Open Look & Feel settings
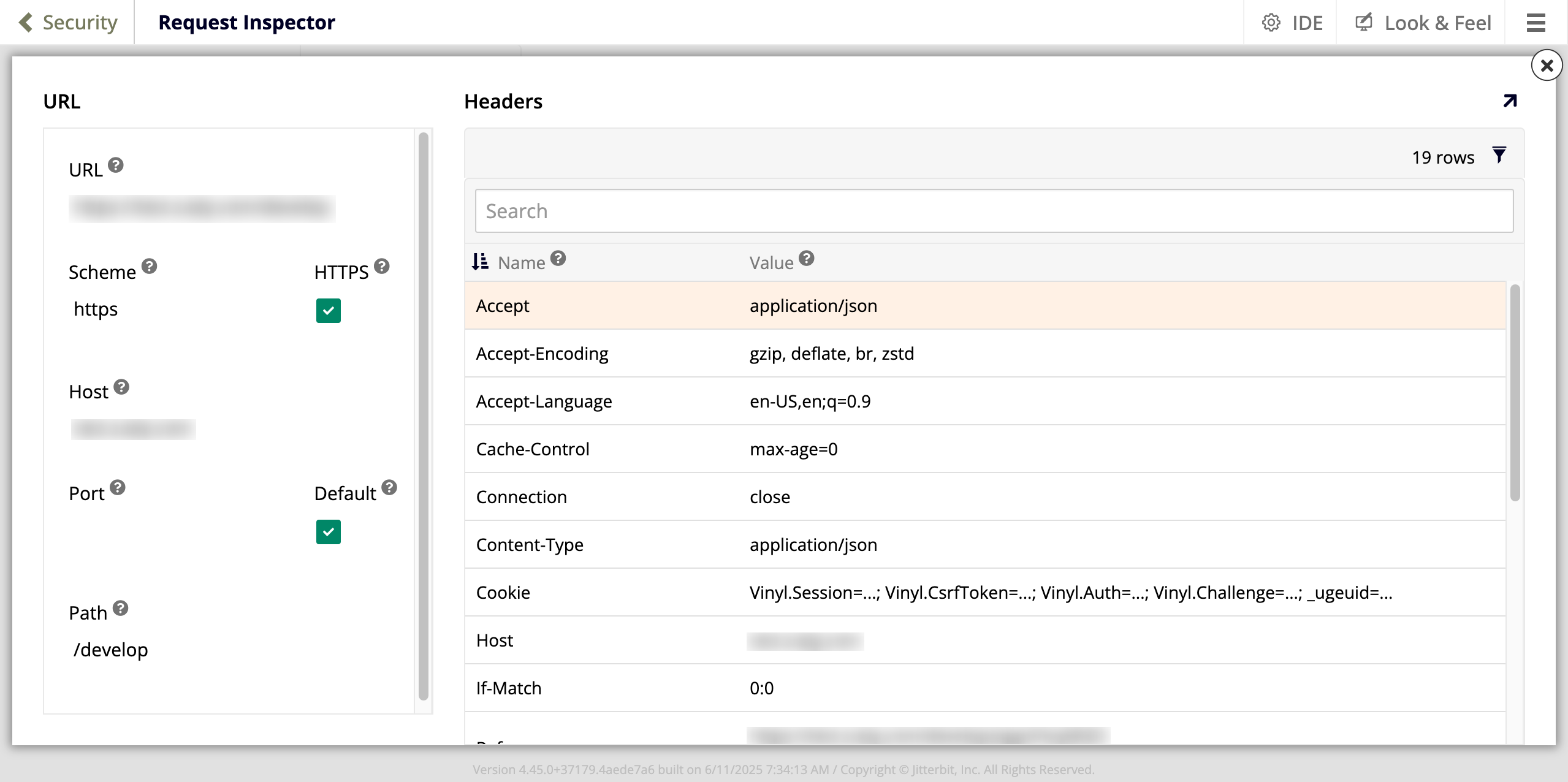This screenshot has width=1568, height=782. click(1423, 23)
